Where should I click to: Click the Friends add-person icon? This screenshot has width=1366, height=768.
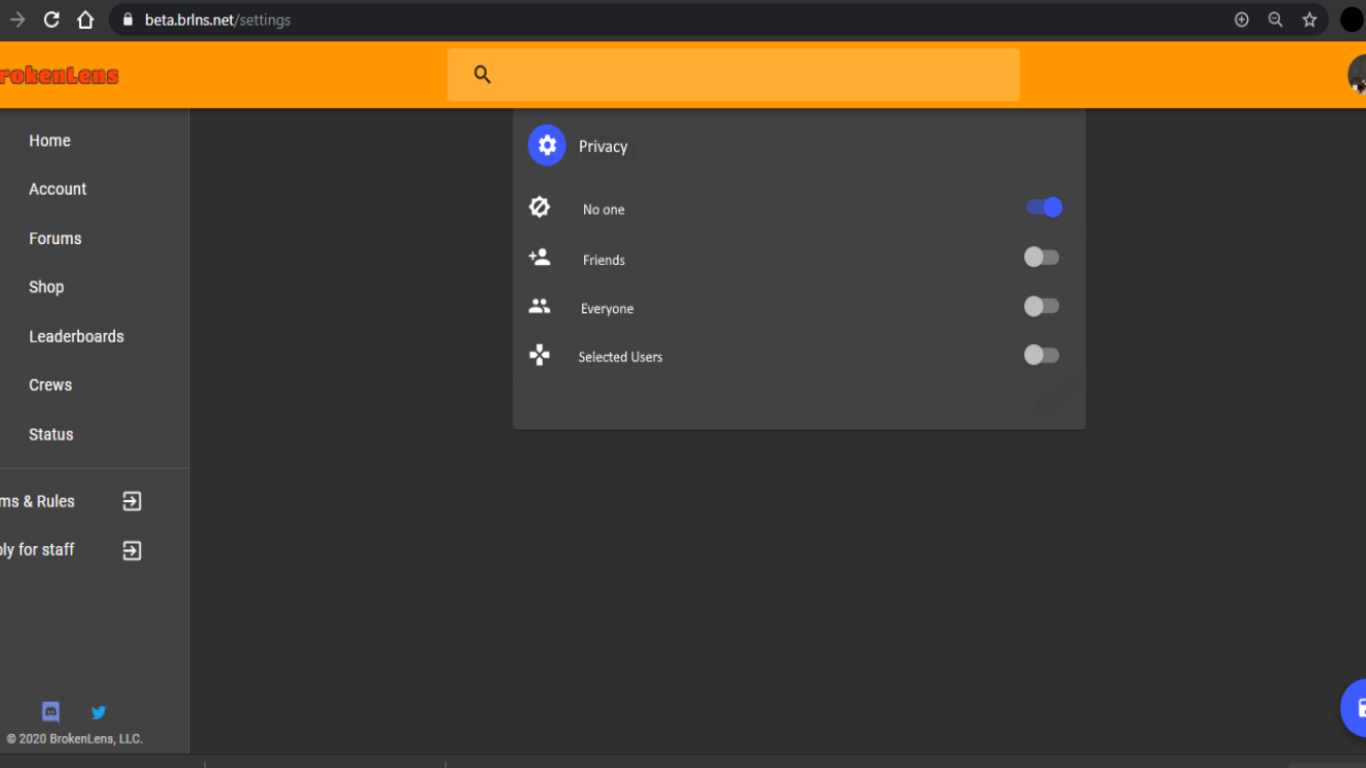(539, 257)
